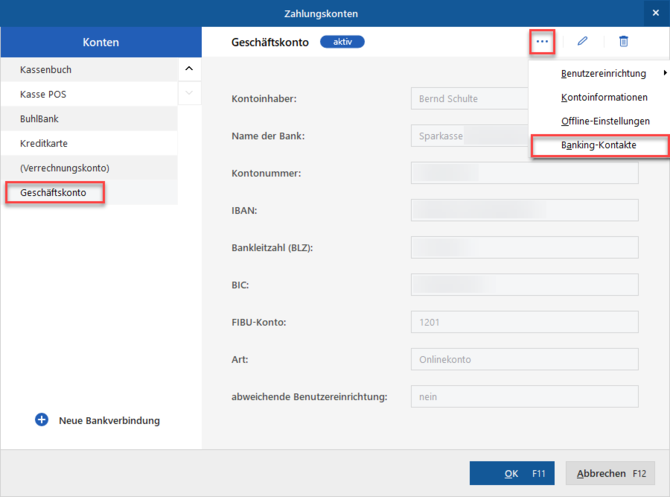The width and height of the screenshot is (670, 497).
Task: Choose Offline-Einstellungen from menu
Action: click(x=605, y=121)
